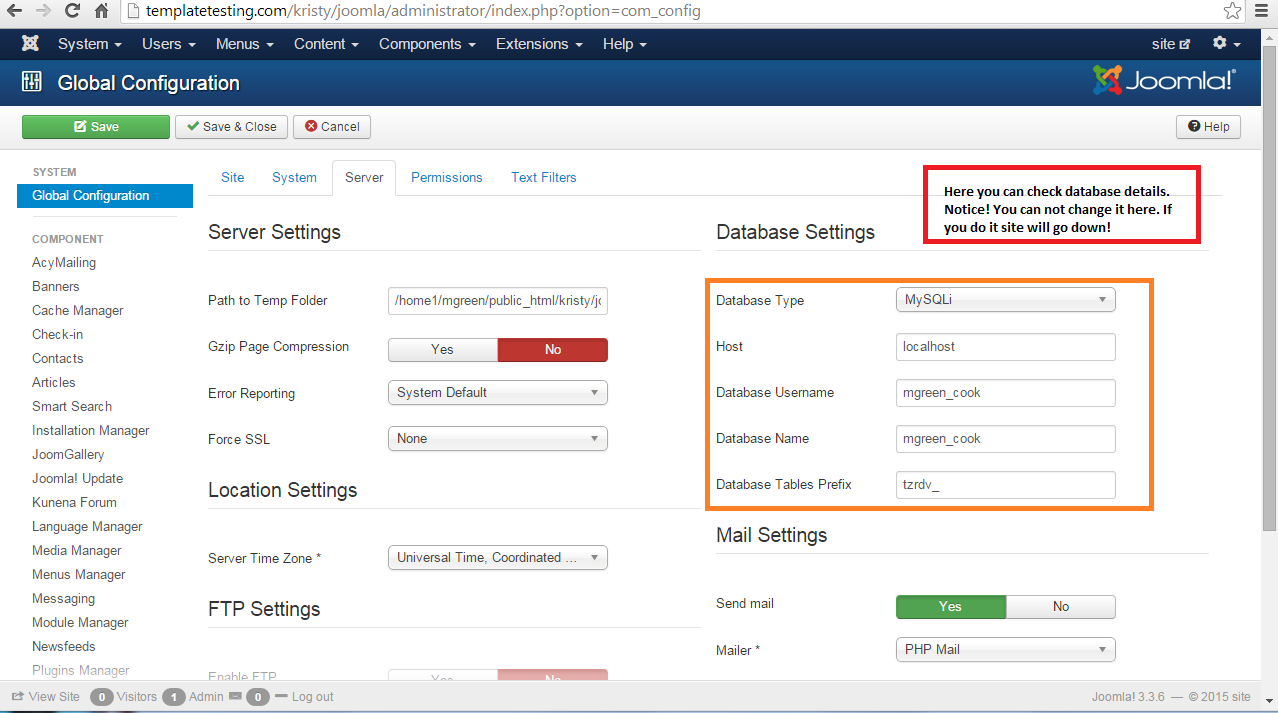
Task: Bookmark page with the star icon
Action: click(1233, 11)
